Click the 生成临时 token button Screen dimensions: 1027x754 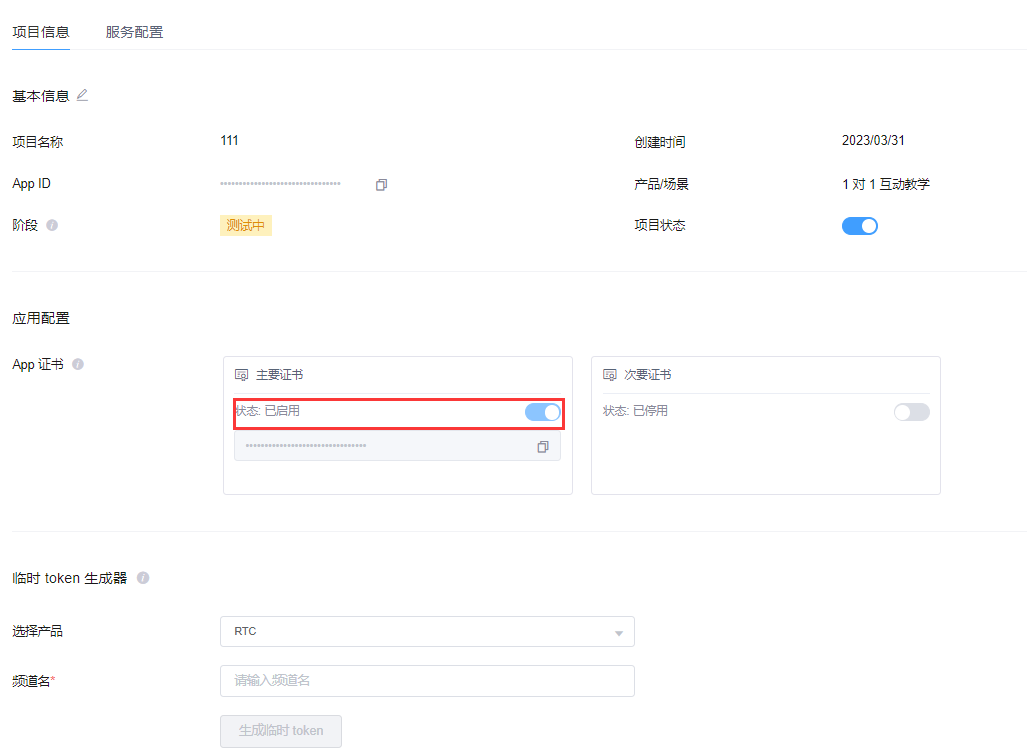point(281,731)
